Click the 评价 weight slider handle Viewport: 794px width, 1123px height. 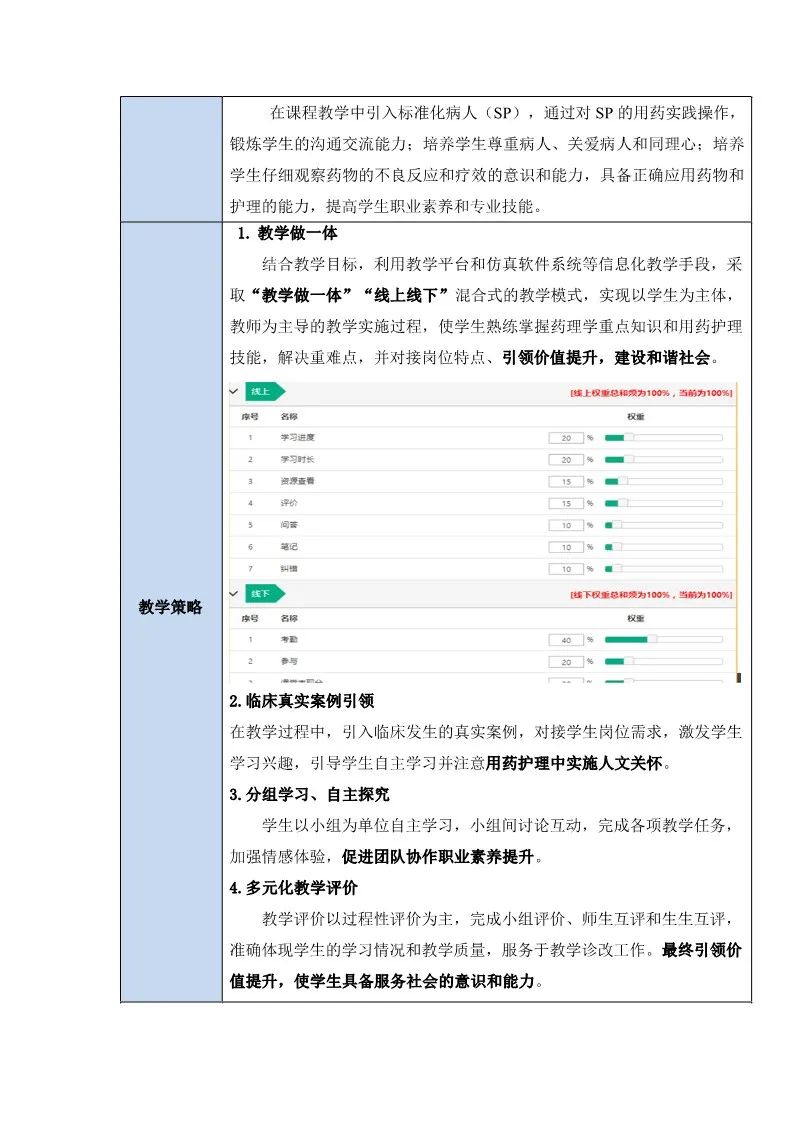pos(623,504)
